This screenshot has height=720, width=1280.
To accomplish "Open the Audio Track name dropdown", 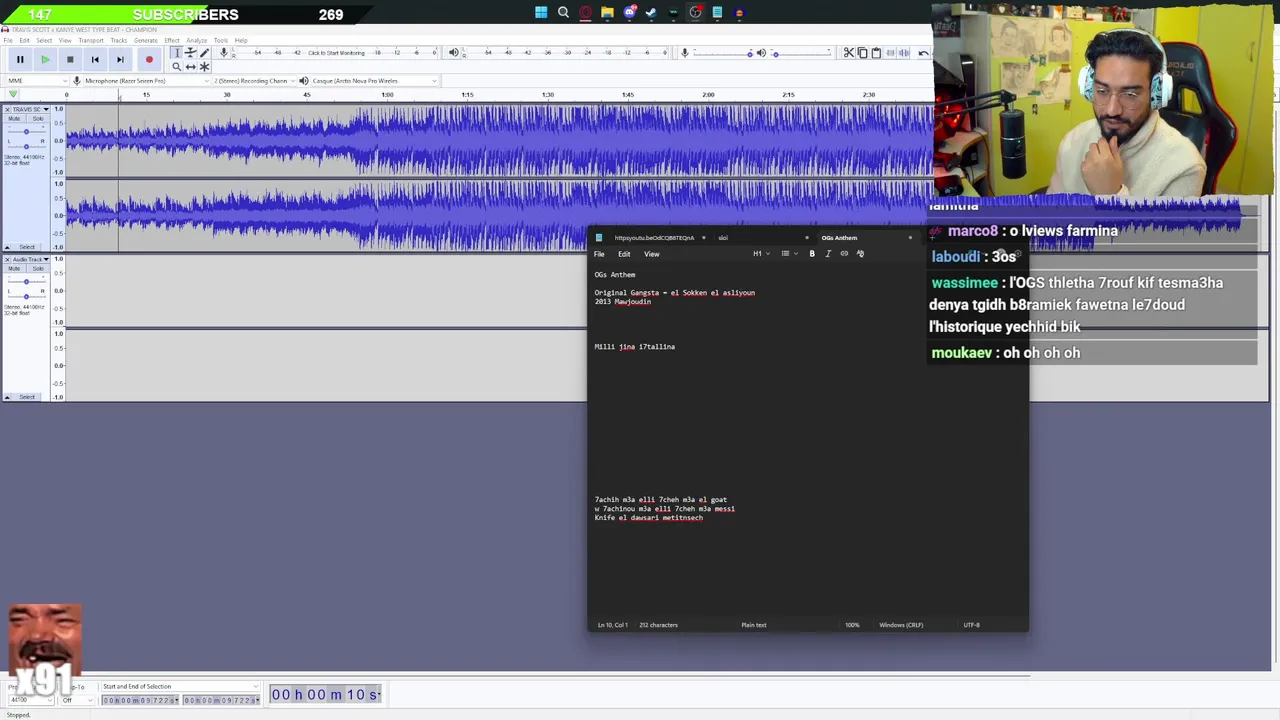I will tap(31, 259).
